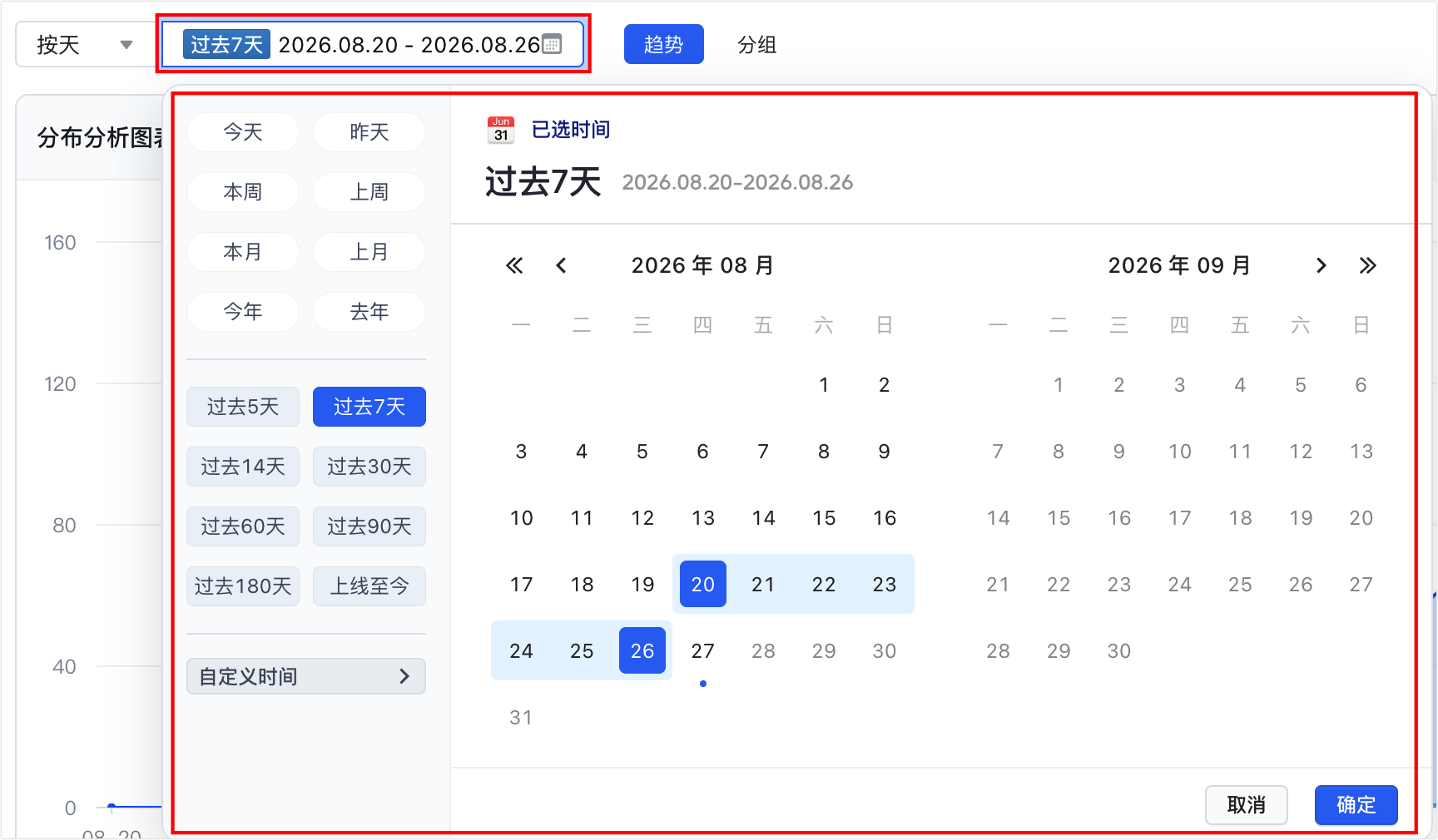Confirm selection with 确定 button
This screenshot has width=1438, height=840.
(x=1356, y=805)
